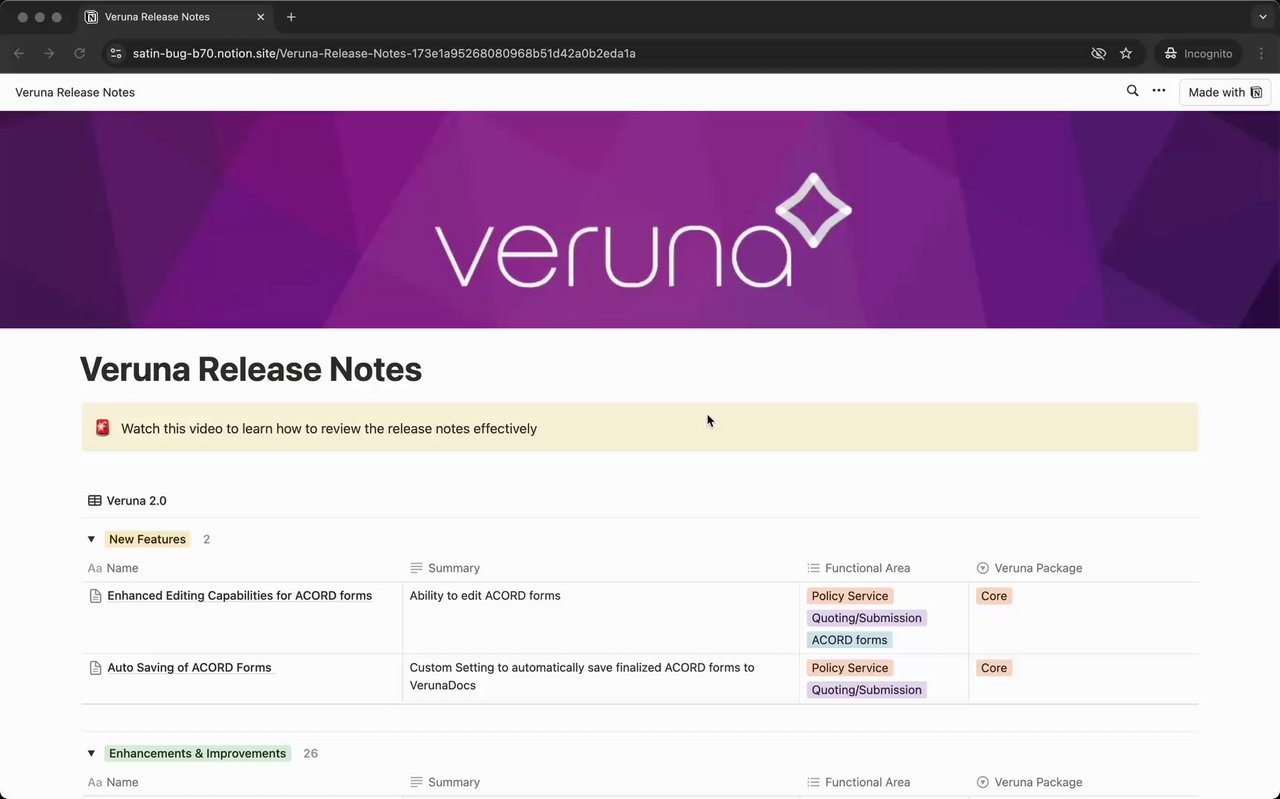View site information icon in address bar
1280x799 pixels.
pyautogui.click(x=115, y=53)
